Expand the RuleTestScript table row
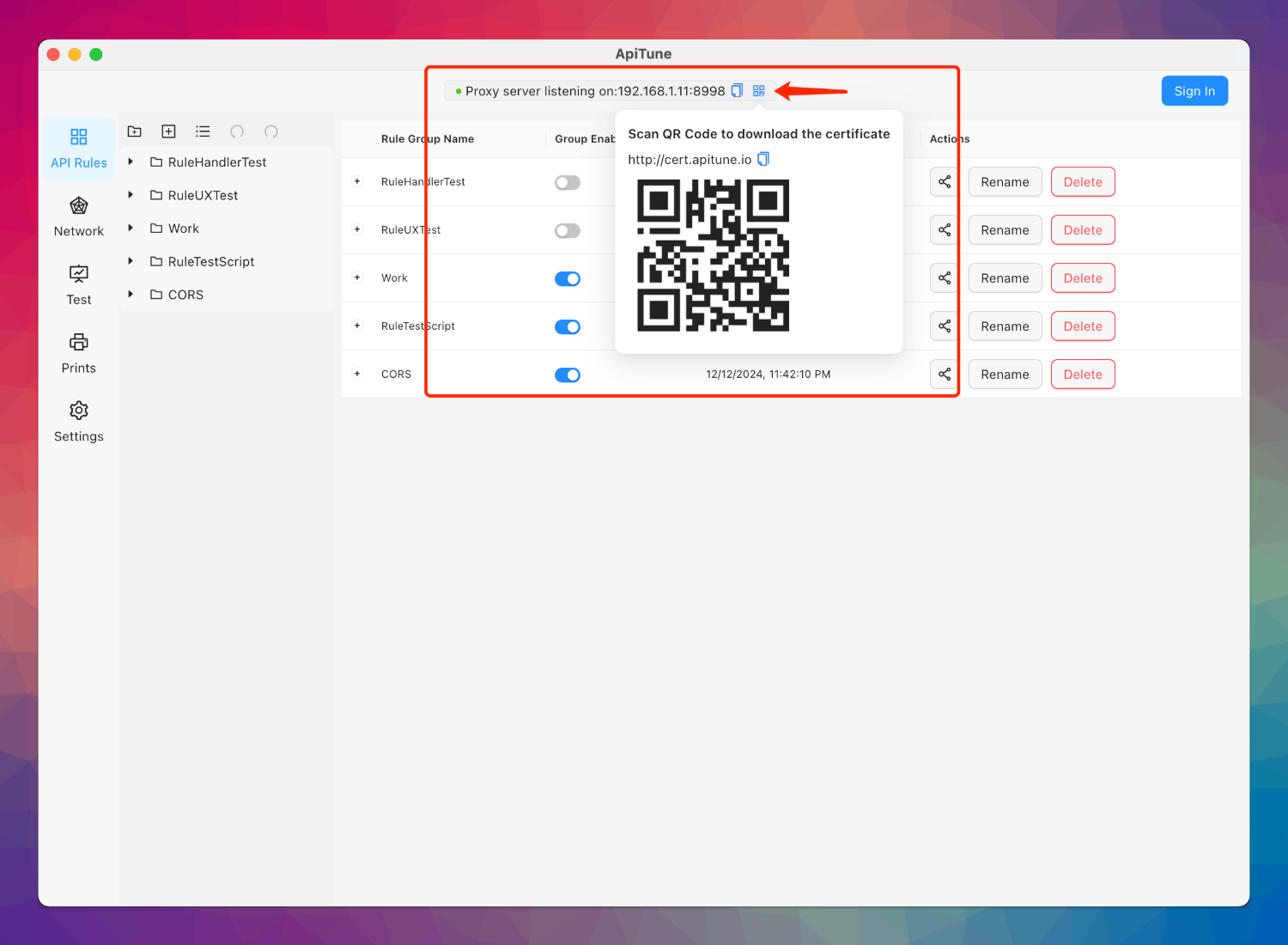1288x945 pixels. pyautogui.click(x=357, y=326)
